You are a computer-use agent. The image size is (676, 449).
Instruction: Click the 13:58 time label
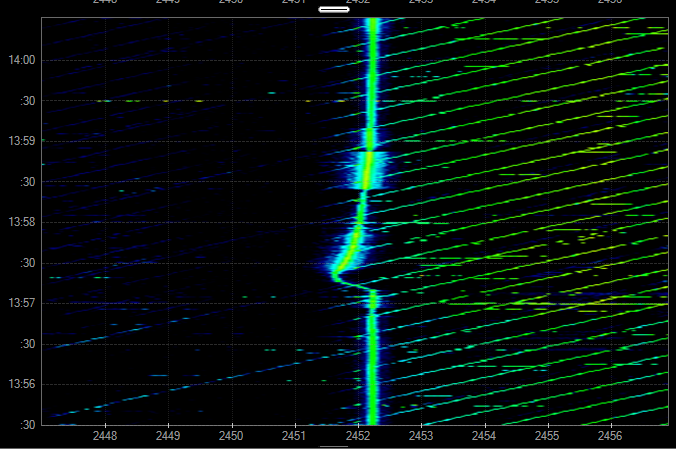(22, 222)
